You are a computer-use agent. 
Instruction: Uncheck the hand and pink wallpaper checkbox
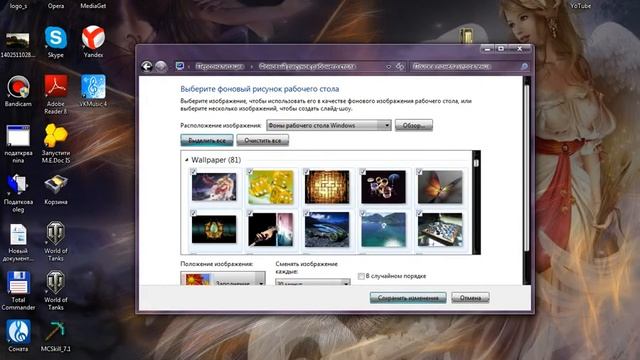[250, 213]
